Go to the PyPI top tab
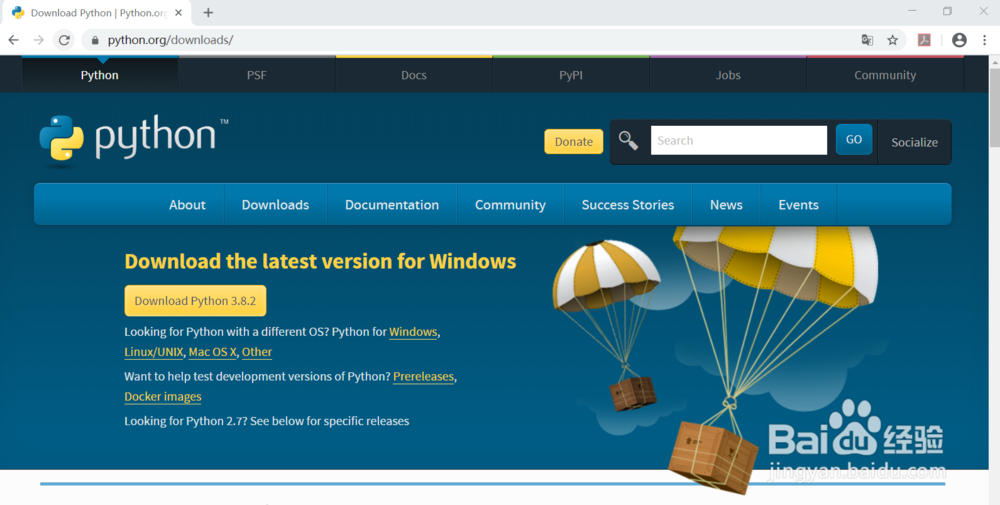The width and height of the screenshot is (1000, 505). (x=571, y=75)
